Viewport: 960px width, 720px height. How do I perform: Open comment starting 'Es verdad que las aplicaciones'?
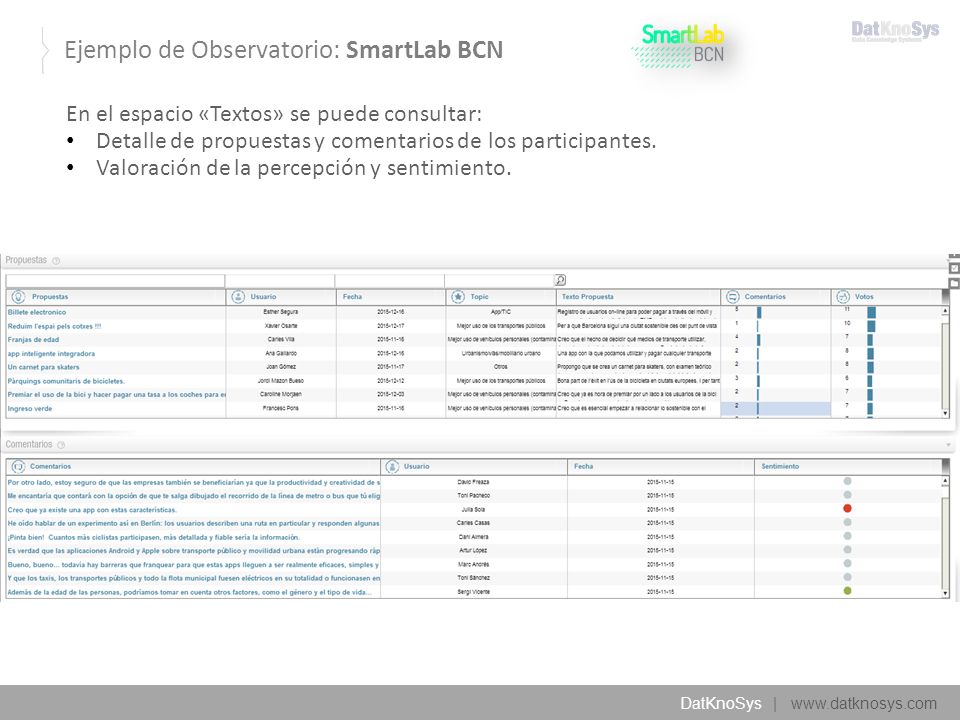pos(193,551)
